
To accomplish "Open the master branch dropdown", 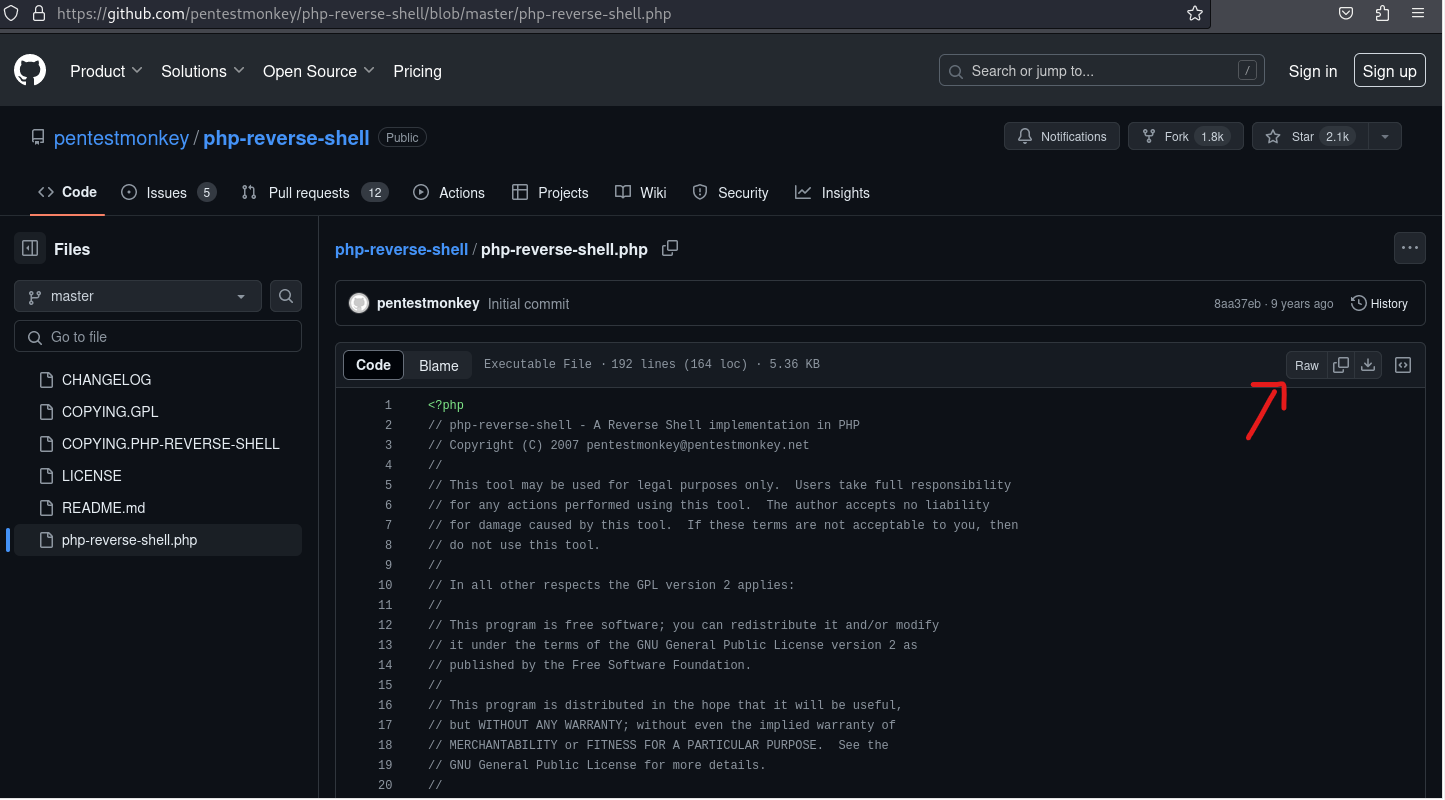I will click(x=138, y=296).
